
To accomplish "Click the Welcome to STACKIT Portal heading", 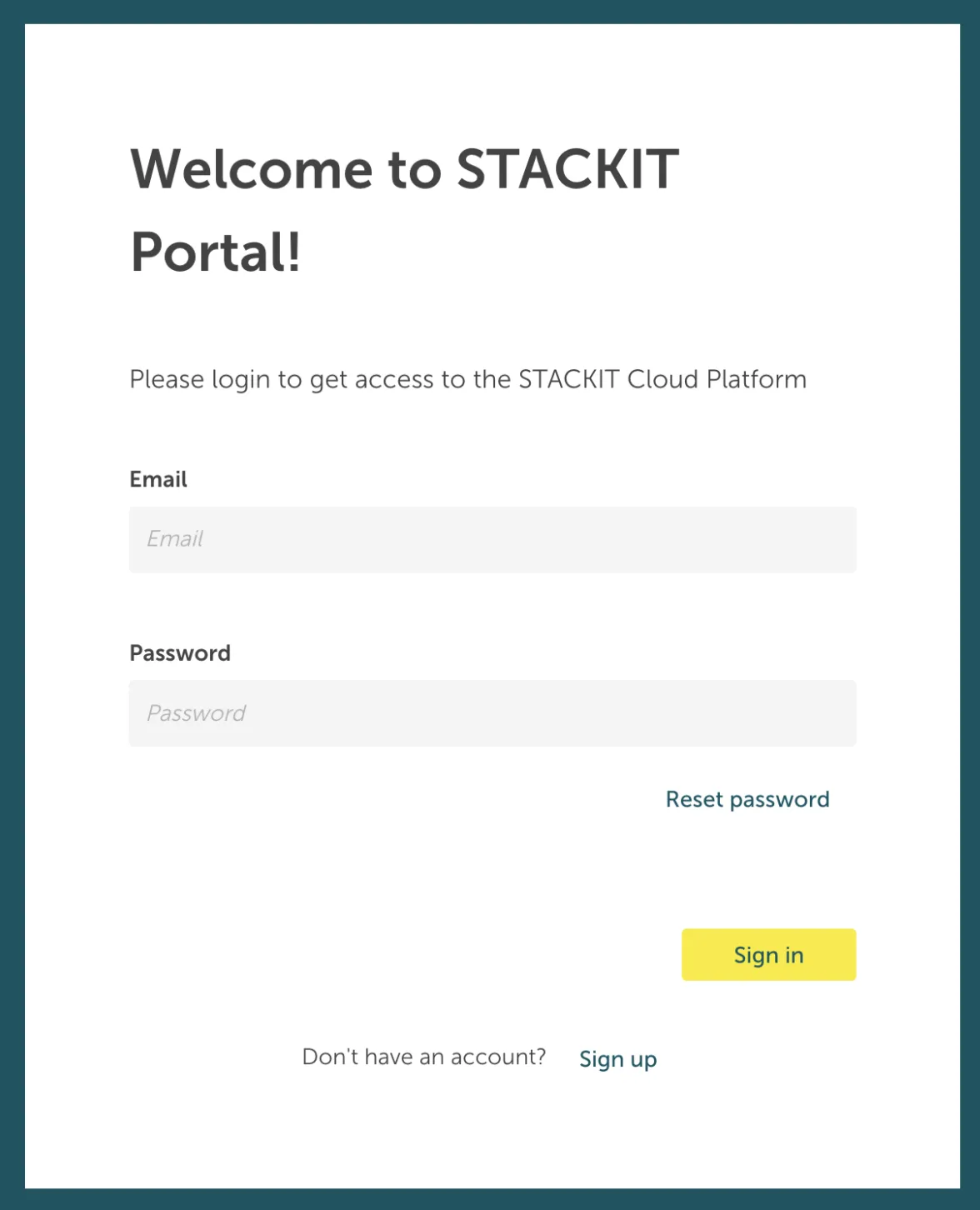I will pyautogui.click(x=404, y=208).
